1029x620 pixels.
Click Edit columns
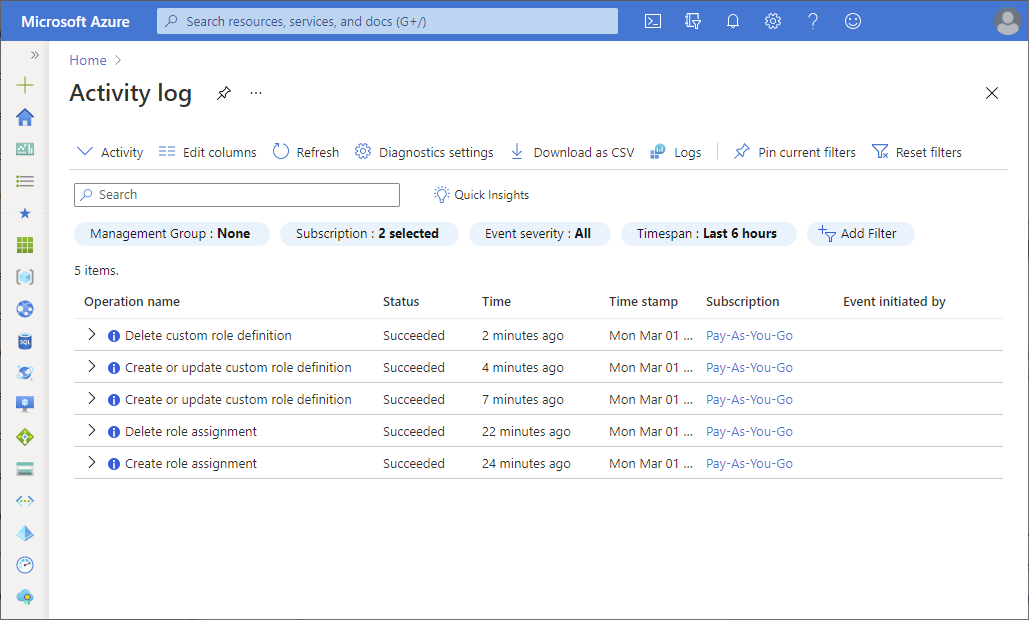(x=207, y=152)
